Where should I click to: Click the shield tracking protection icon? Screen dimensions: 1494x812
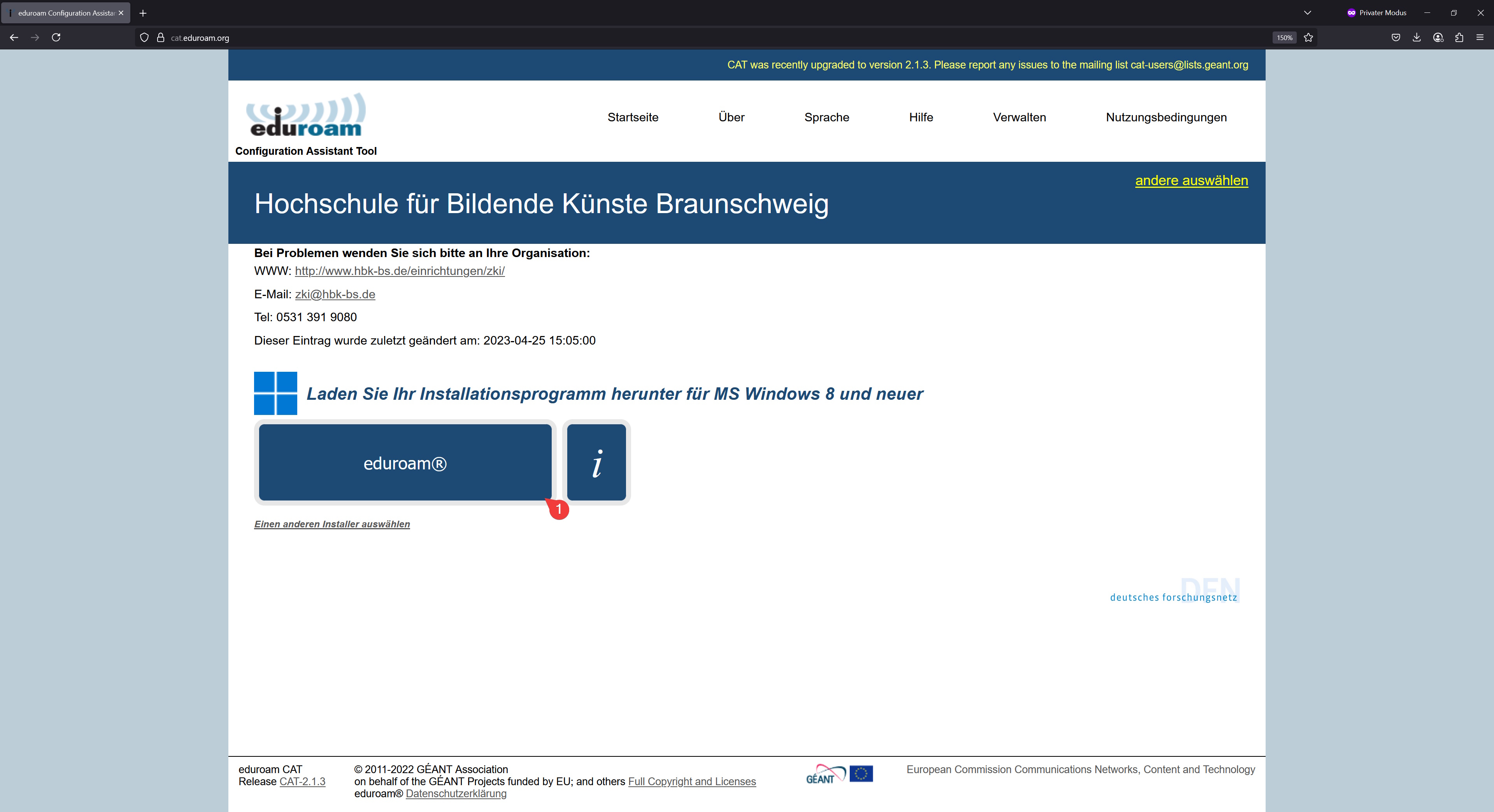coord(144,38)
